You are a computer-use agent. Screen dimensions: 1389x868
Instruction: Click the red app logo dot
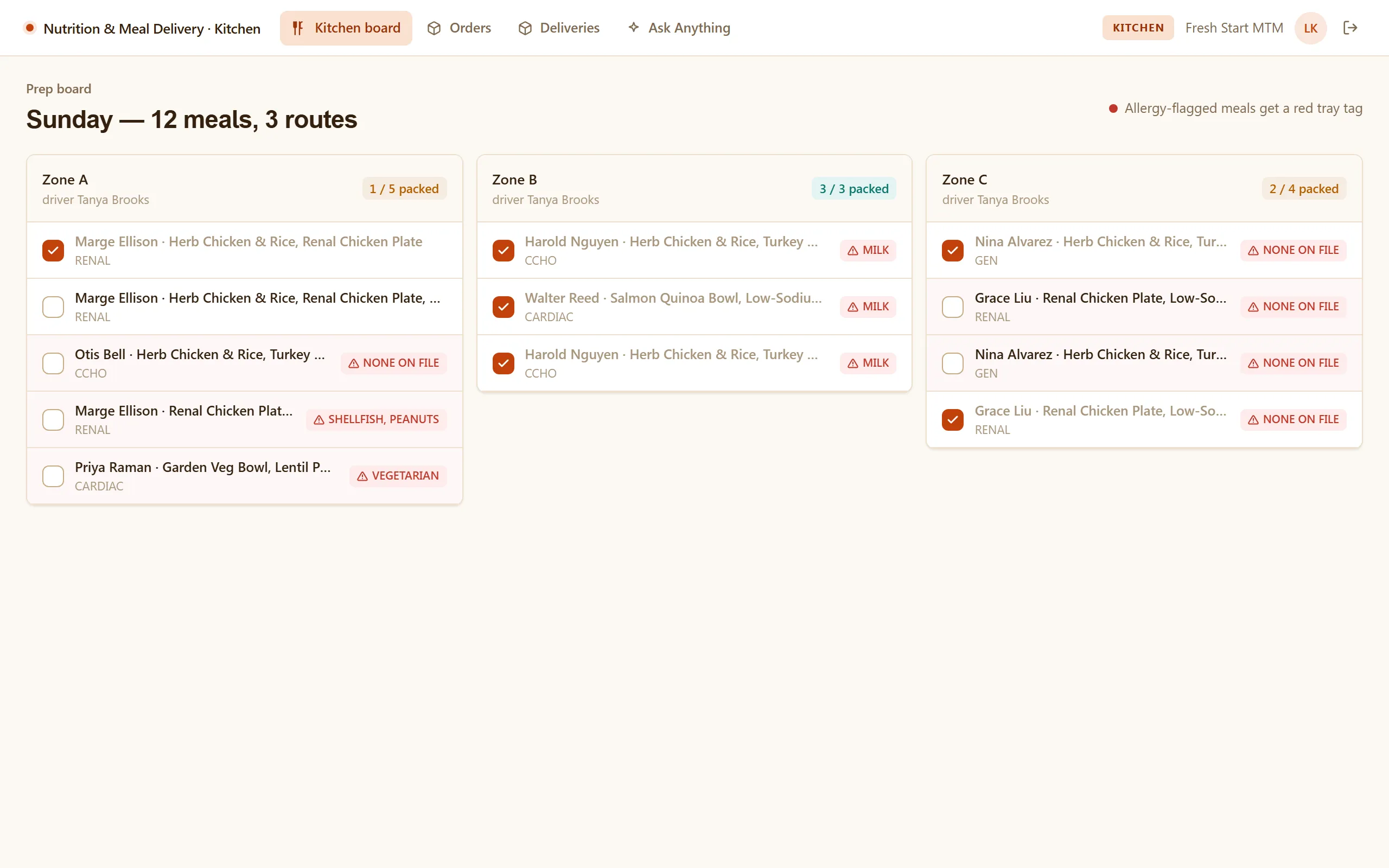[30, 28]
